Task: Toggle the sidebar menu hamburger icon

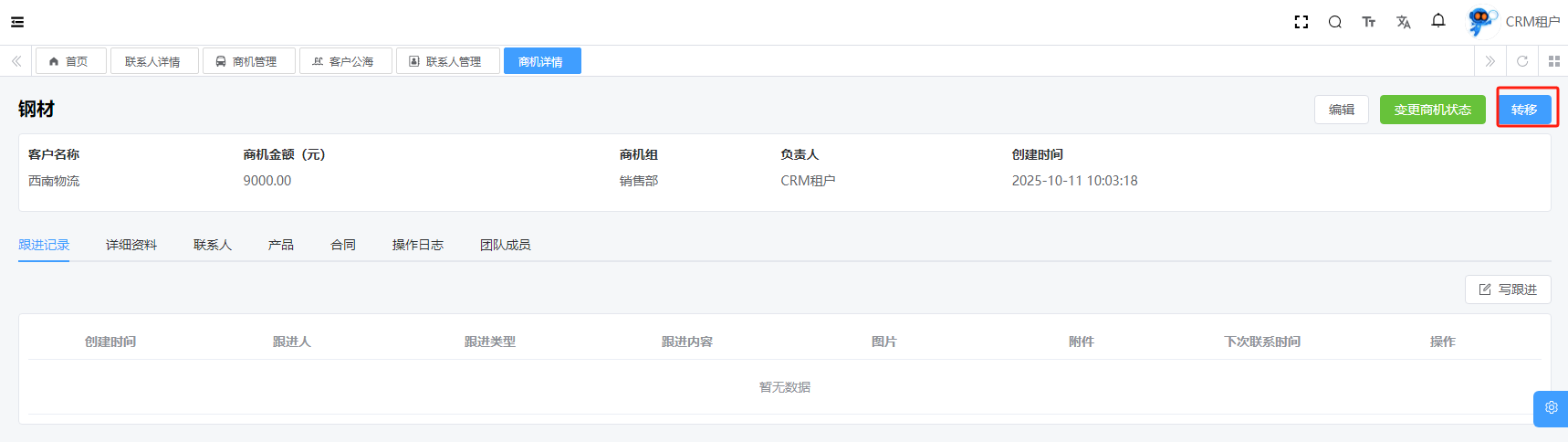Action: tap(17, 22)
